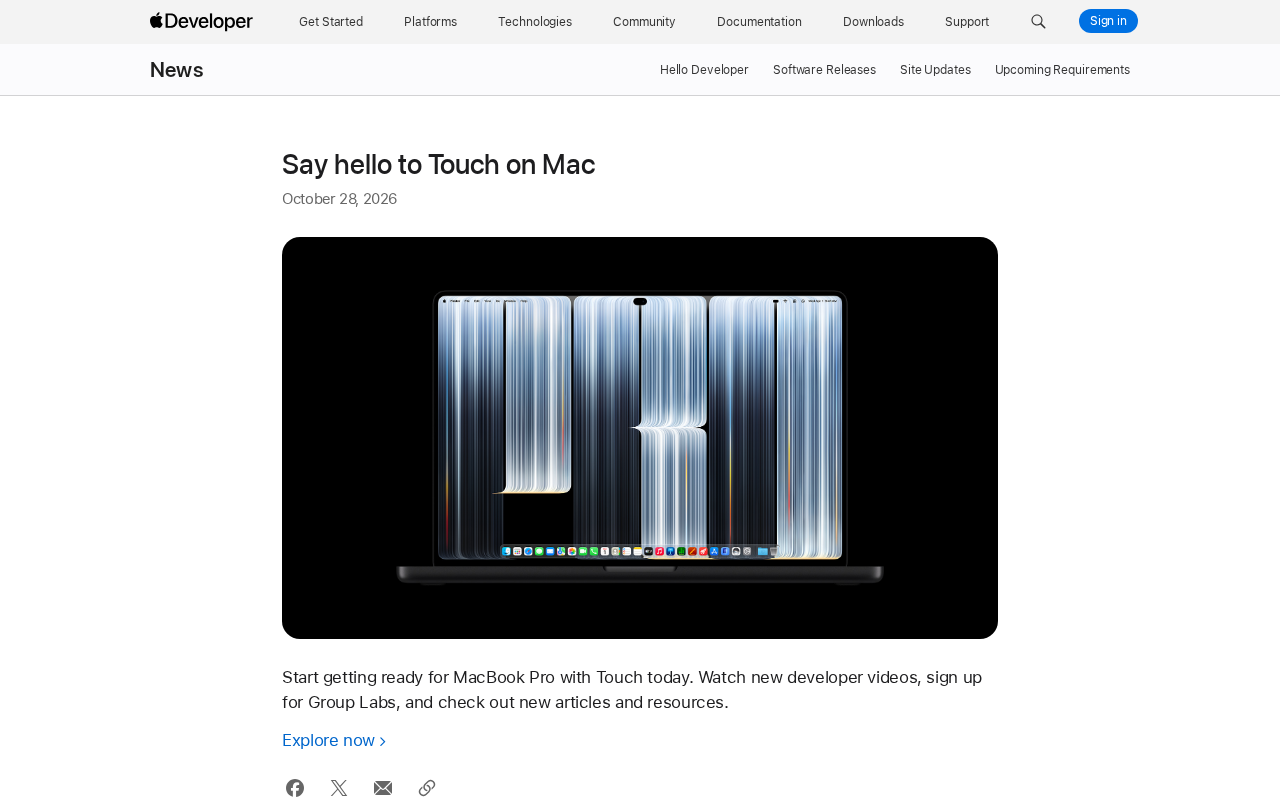The width and height of the screenshot is (1280, 800).
Task: Click the 'Say hello to Touch on Mac' headline
Action: [438, 165]
